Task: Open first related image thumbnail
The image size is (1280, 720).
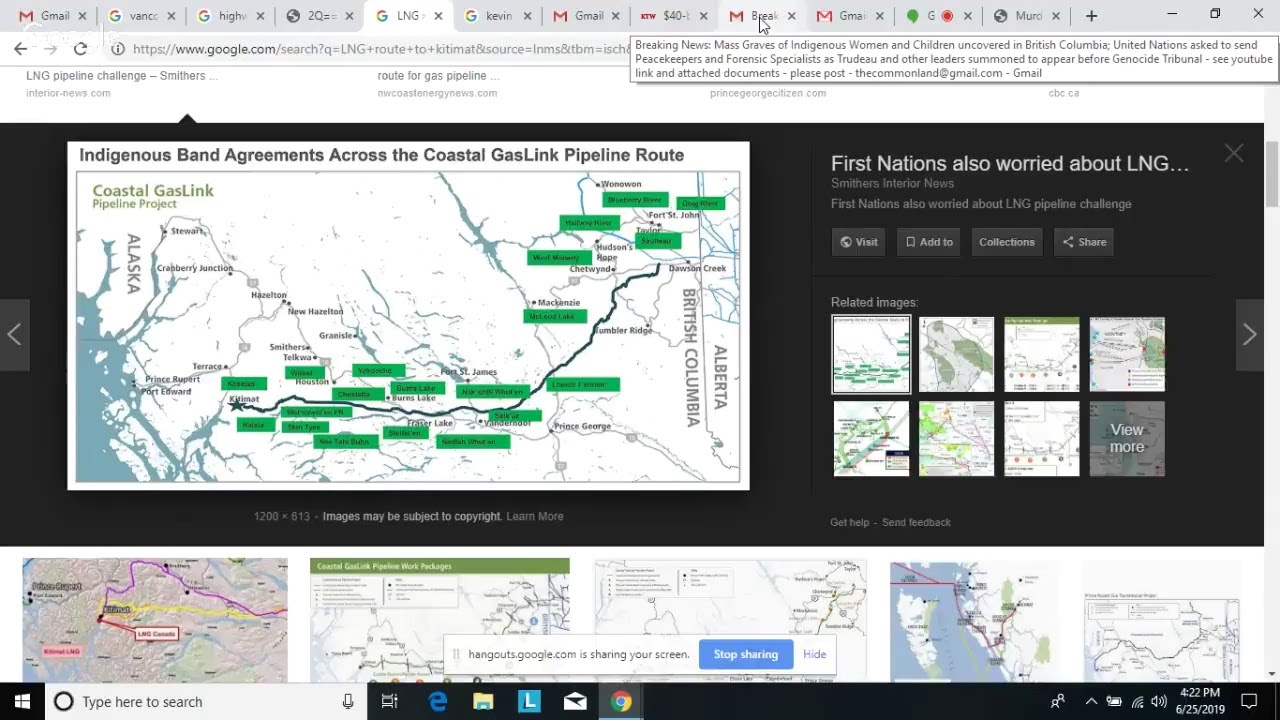Action: pyautogui.click(x=871, y=354)
